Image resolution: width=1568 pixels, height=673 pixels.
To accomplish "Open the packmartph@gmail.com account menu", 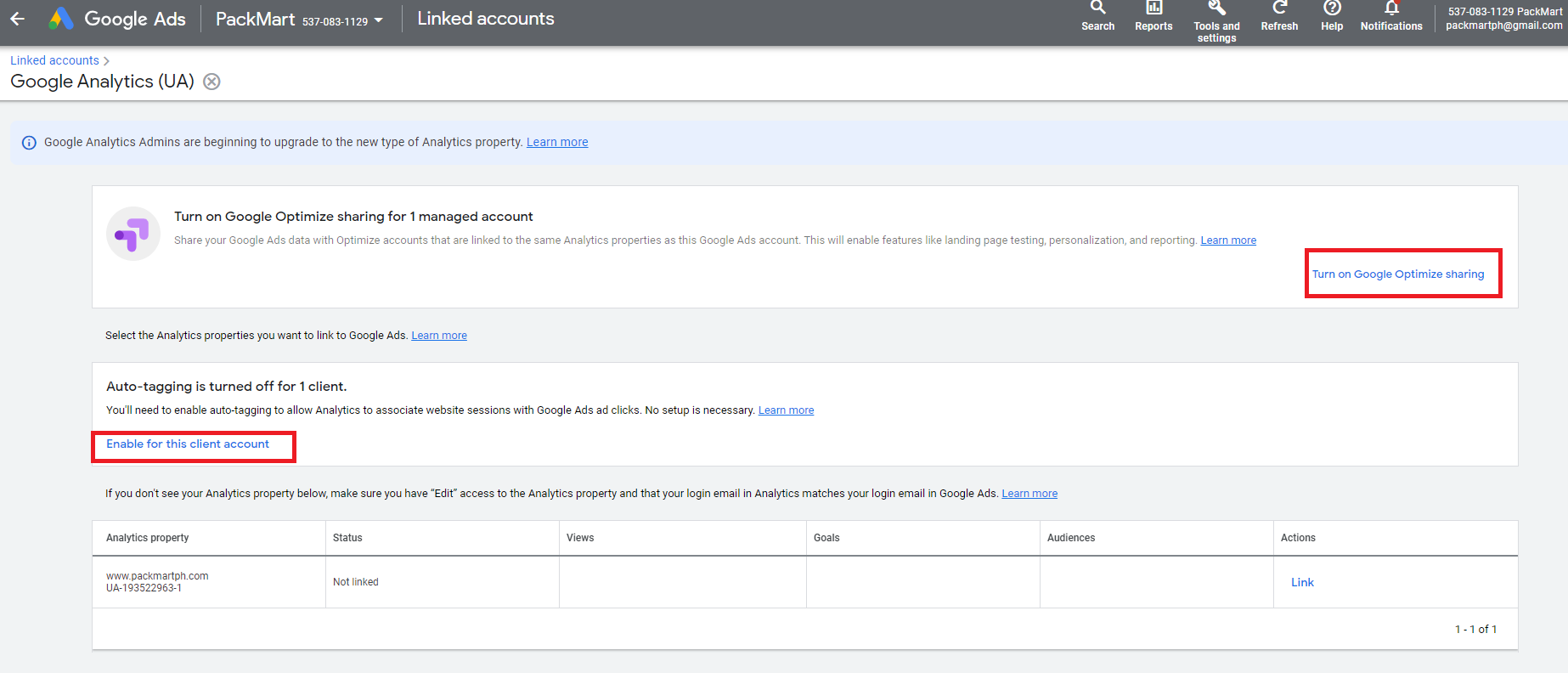I will tap(1504, 19).
